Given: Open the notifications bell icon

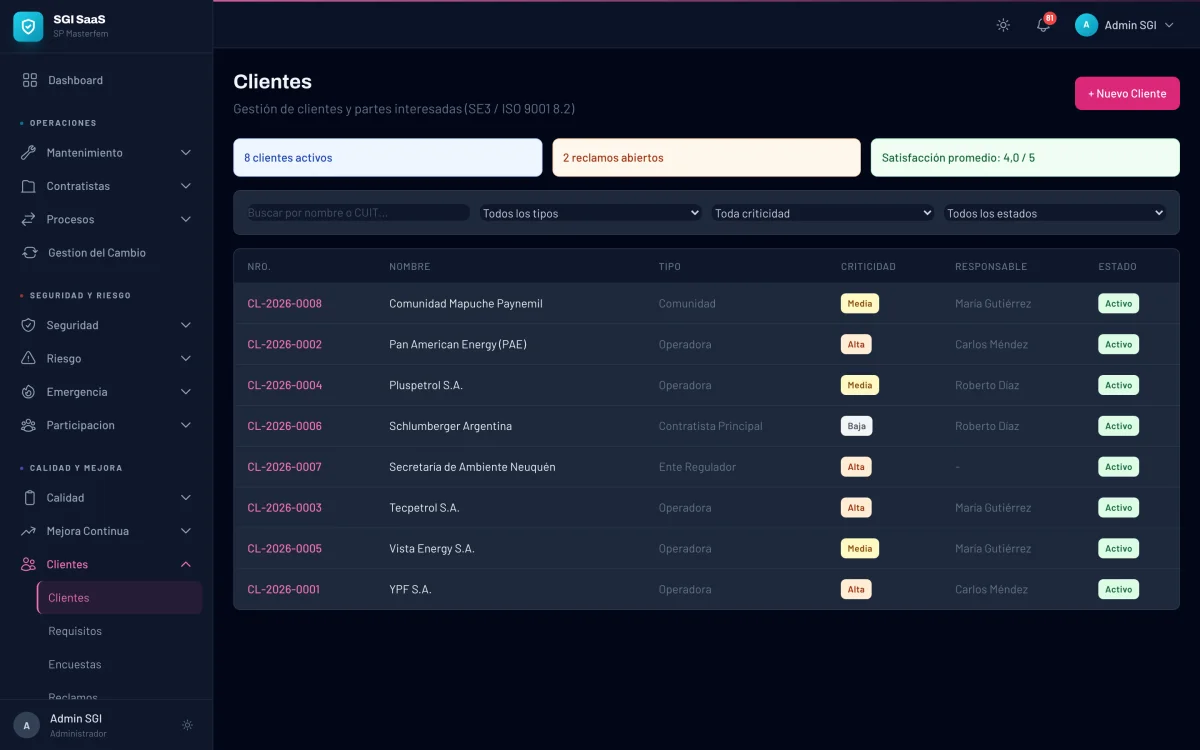Looking at the screenshot, I should coord(1043,26).
